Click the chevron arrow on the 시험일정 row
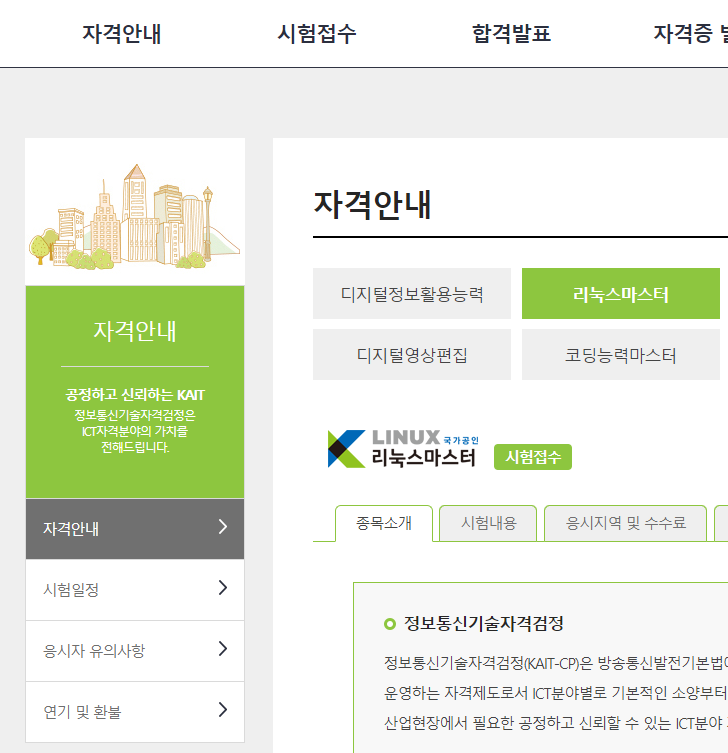The height and width of the screenshot is (753, 728). pyautogui.click(x=222, y=588)
